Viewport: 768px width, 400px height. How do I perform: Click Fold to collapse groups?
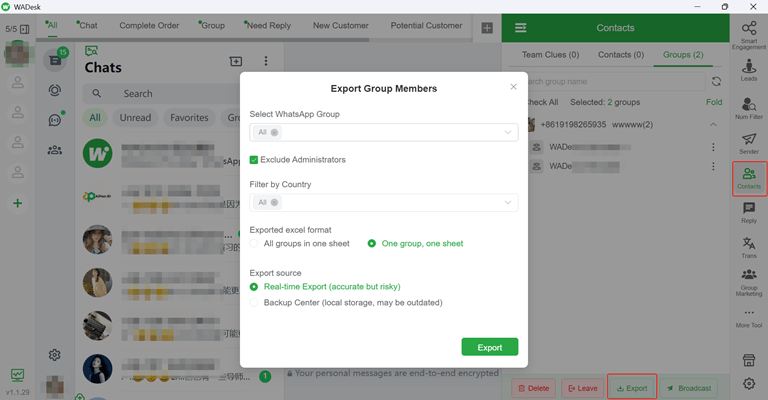714,102
